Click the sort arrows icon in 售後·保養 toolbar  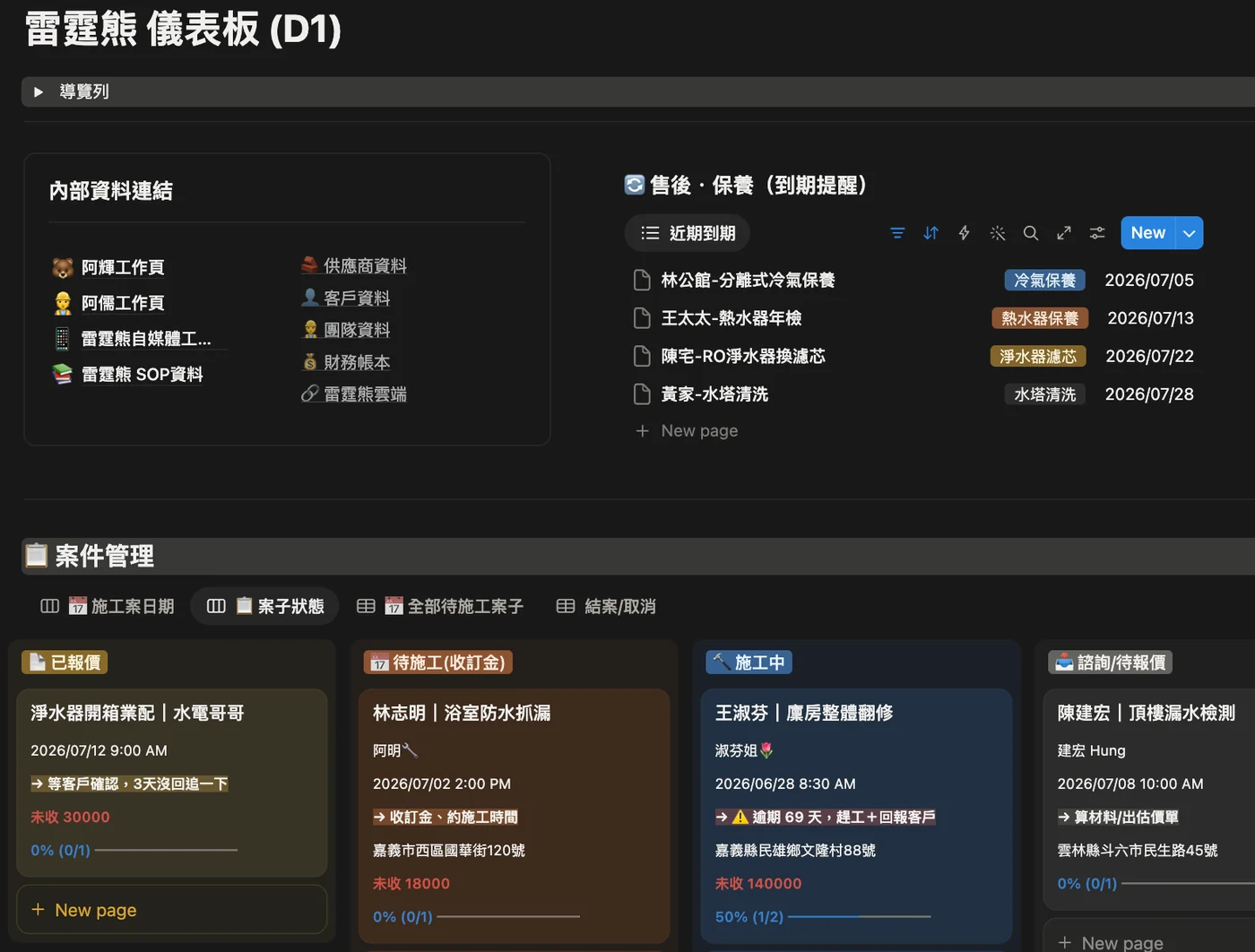click(930, 233)
